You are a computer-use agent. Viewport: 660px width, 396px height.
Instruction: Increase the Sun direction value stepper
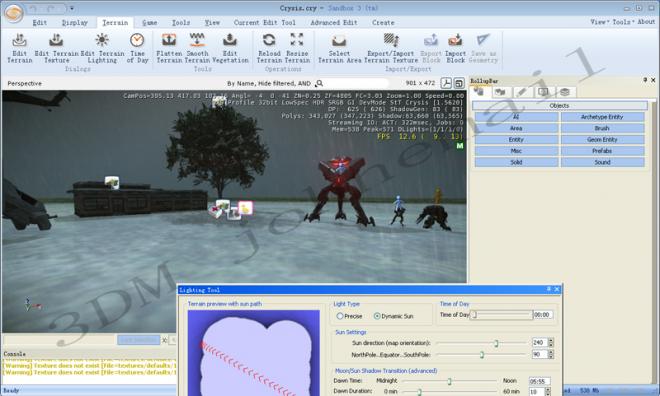(x=551, y=340)
